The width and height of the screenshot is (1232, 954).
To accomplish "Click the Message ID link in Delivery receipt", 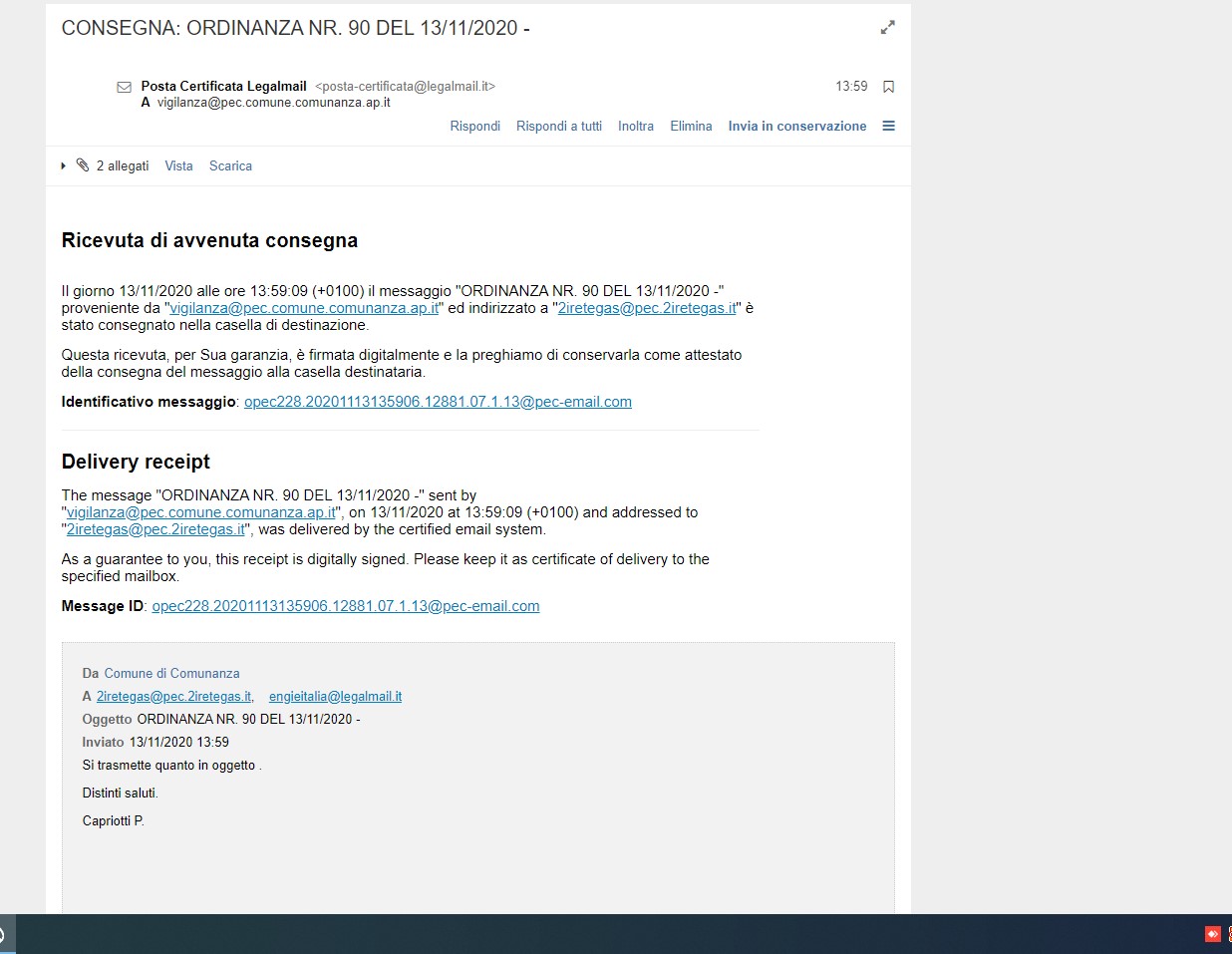I will 345,606.
